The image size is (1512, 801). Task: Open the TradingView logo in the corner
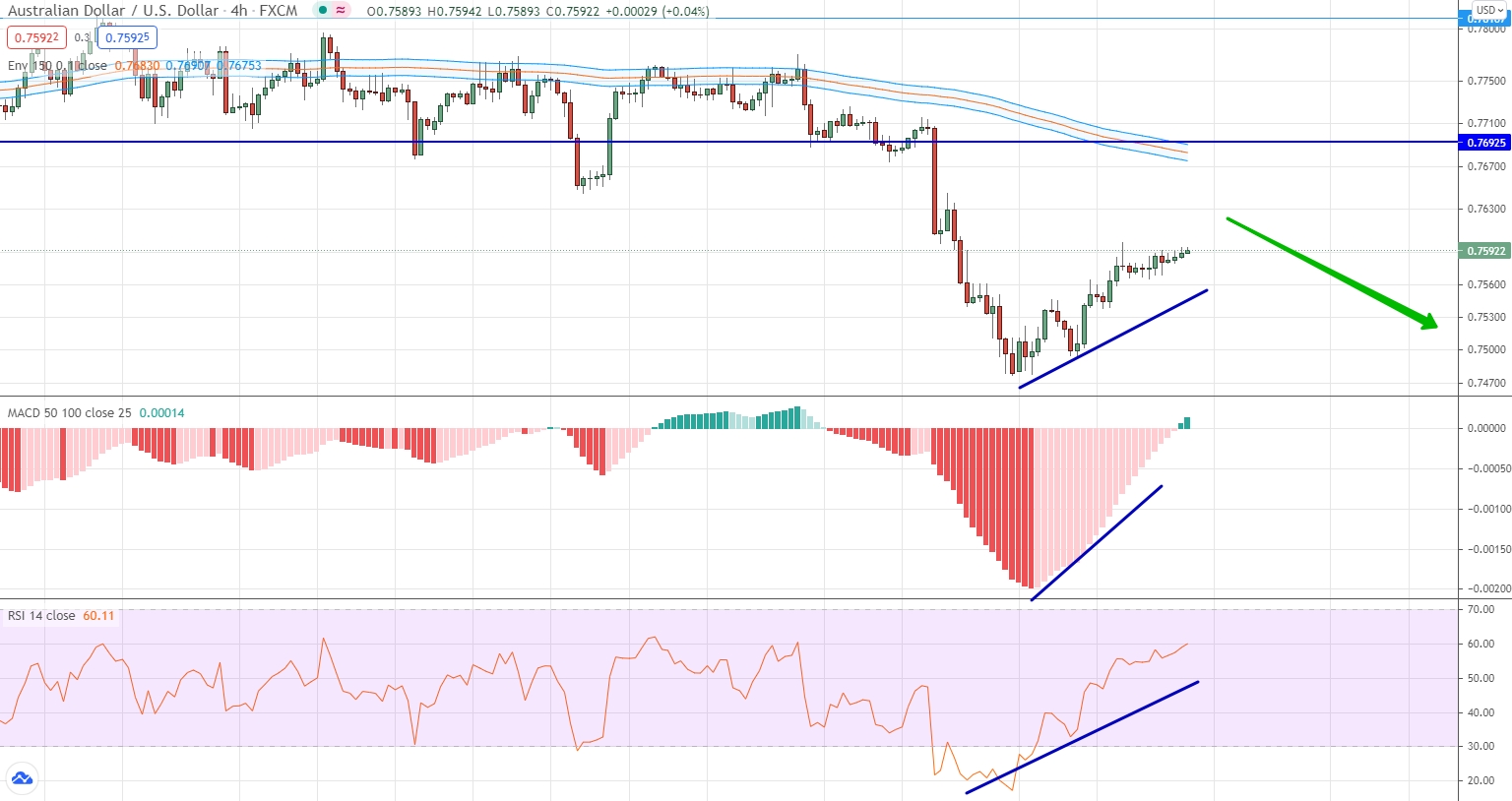click(22, 779)
